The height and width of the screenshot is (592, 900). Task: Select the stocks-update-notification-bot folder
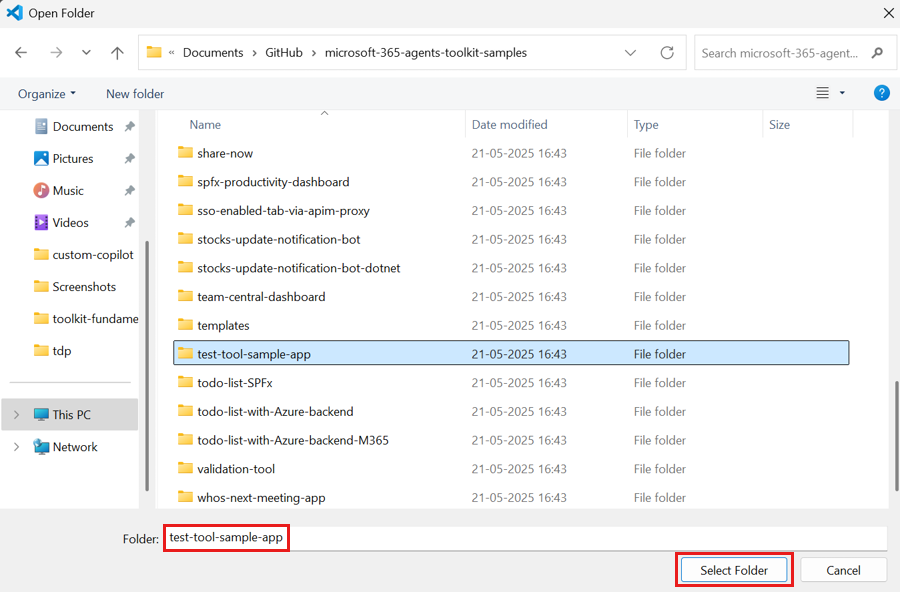[x=278, y=239]
